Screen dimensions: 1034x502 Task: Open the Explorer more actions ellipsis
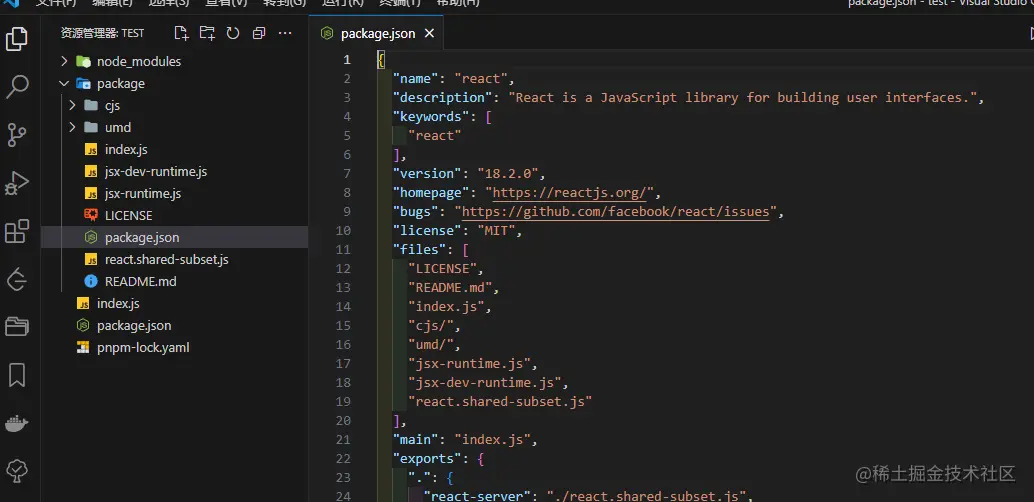coord(285,33)
